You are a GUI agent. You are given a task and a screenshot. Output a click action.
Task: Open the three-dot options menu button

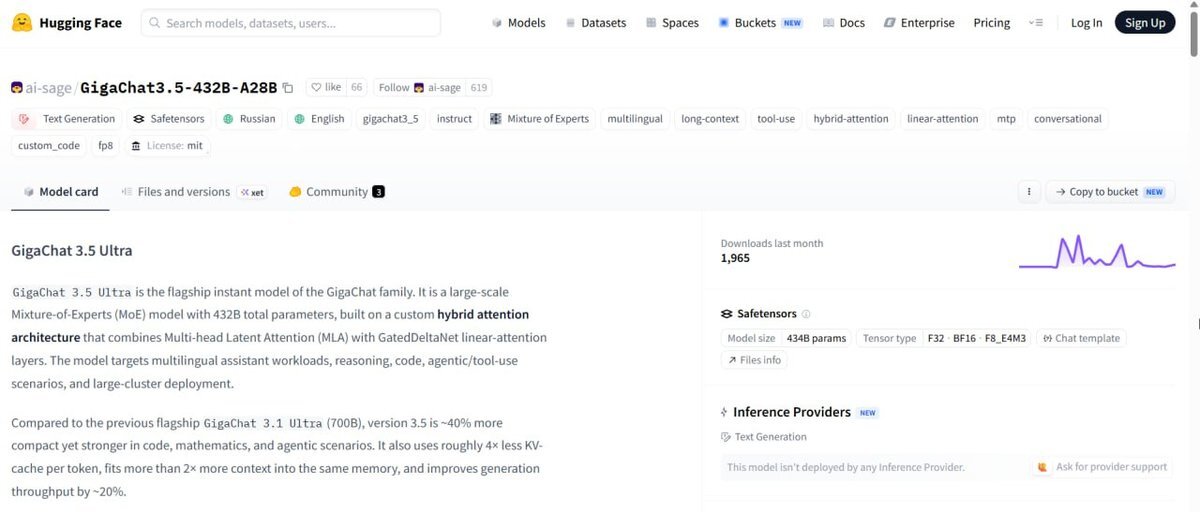pos(1028,192)
